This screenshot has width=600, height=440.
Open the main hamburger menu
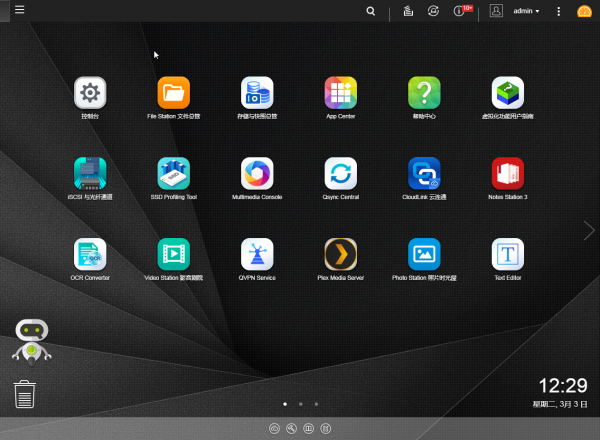pyautogui.click(x=19, y=10)
